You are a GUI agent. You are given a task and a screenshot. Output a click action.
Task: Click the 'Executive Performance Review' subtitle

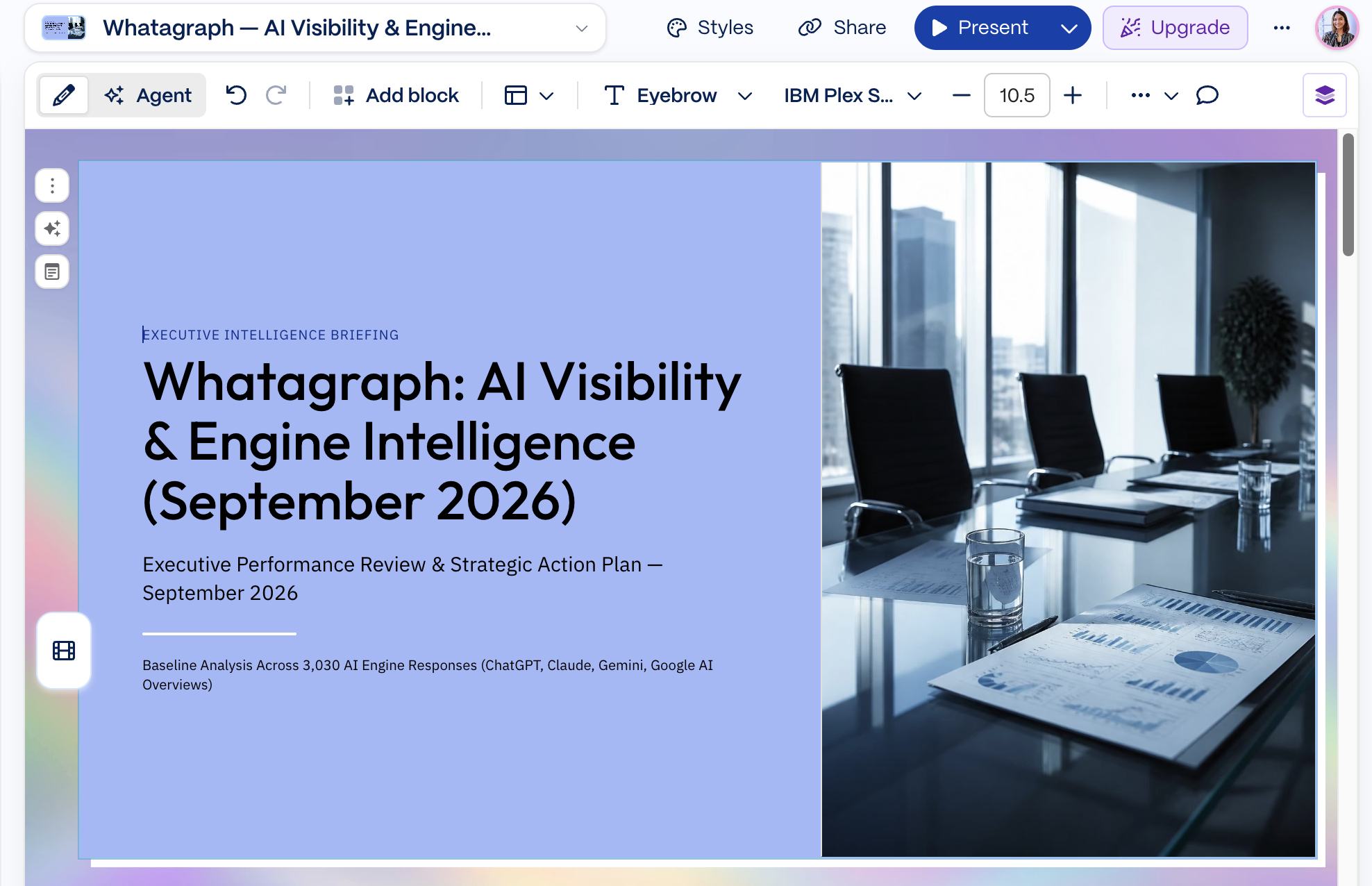click(403, 578)
